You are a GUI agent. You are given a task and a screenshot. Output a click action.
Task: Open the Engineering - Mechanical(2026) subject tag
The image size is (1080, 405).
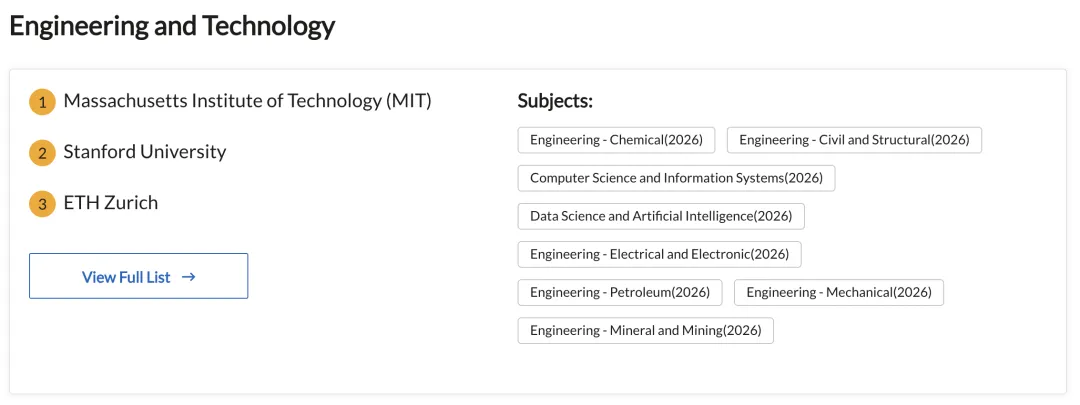pyautogui.click(x=838, y=292)
